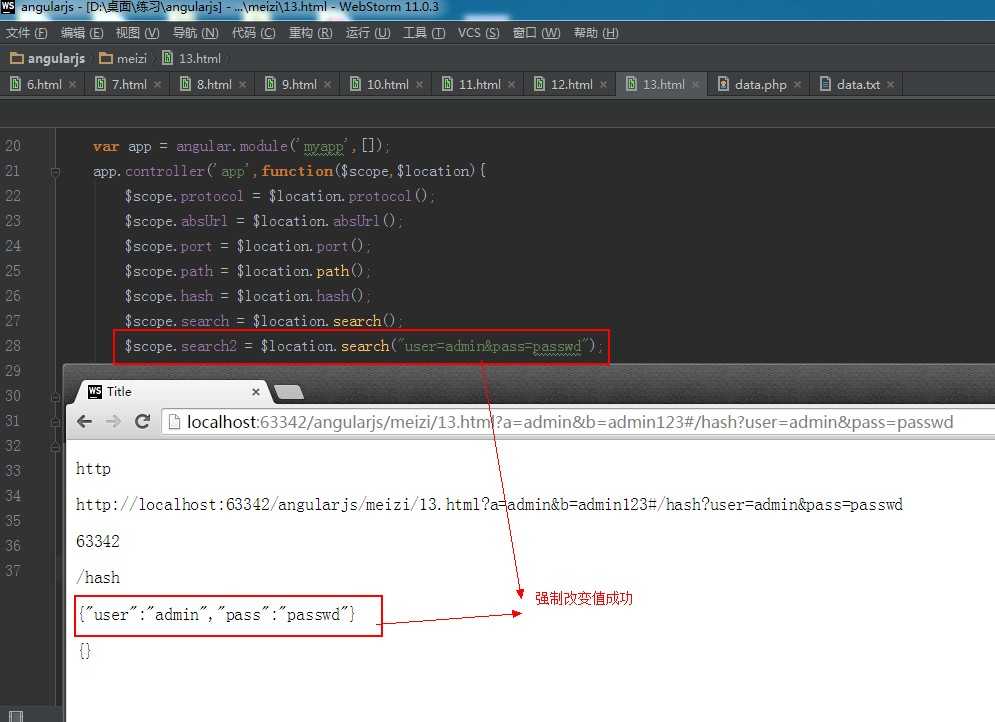This screenshot has width=995, height=722.
Task: Click the browser Back arrow
Action: (84, 421)
